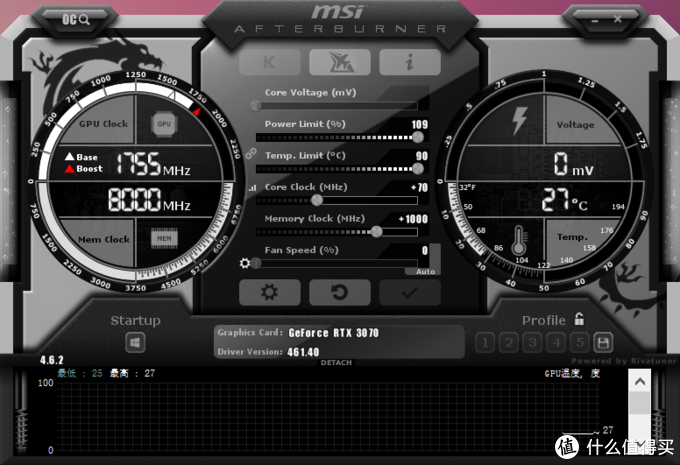Toggle the fan speed Auto button

(x=425, y=272)
